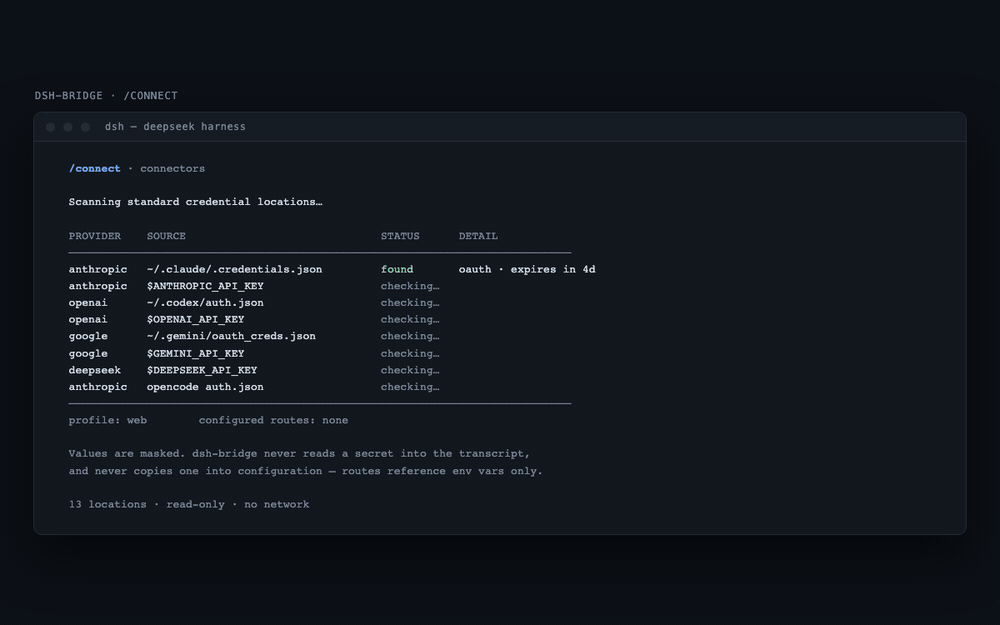Click 'openai' provider in ~/.codex/auth.json row
Image resolution: width=1000 pixels, height=625 pixels.
tap(88, 302)
